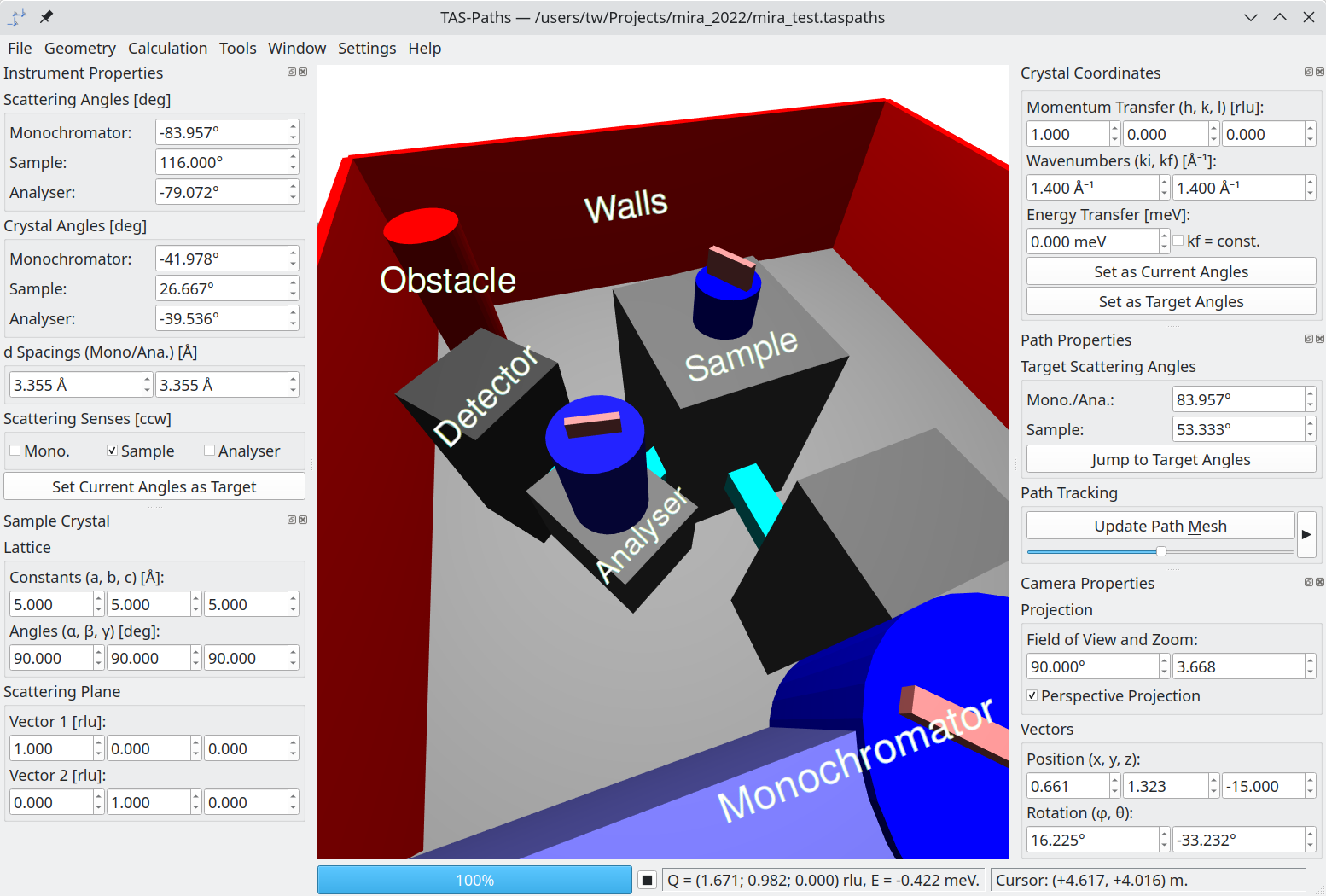Image resolution: width=1326 pixels, height=896 pixels.
Task: Click Set Current Angles as Target
Action: click(x=154, y=487)
